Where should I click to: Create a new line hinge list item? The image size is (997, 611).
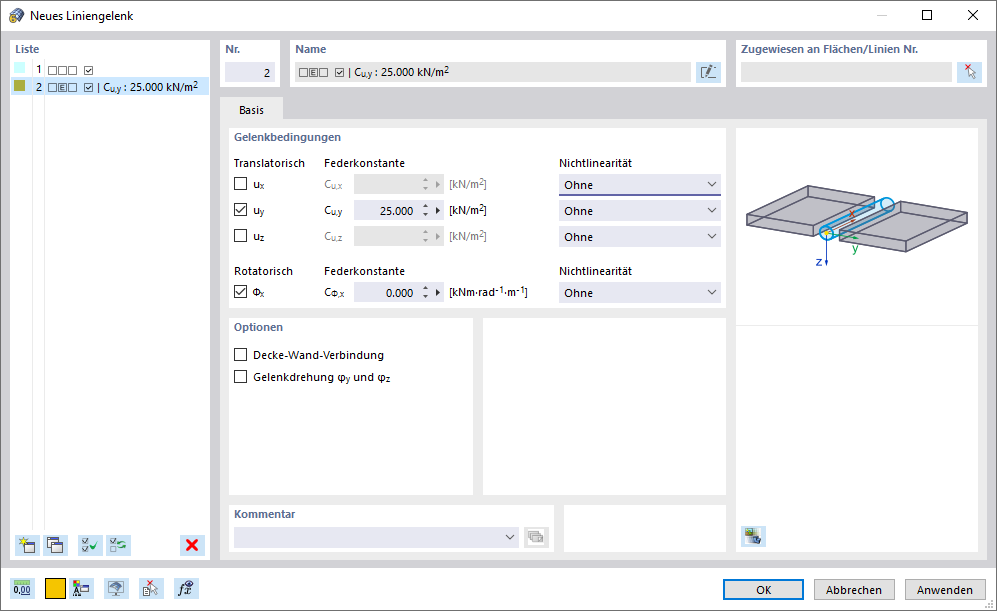pyautogui.click(x=26, y=545)
